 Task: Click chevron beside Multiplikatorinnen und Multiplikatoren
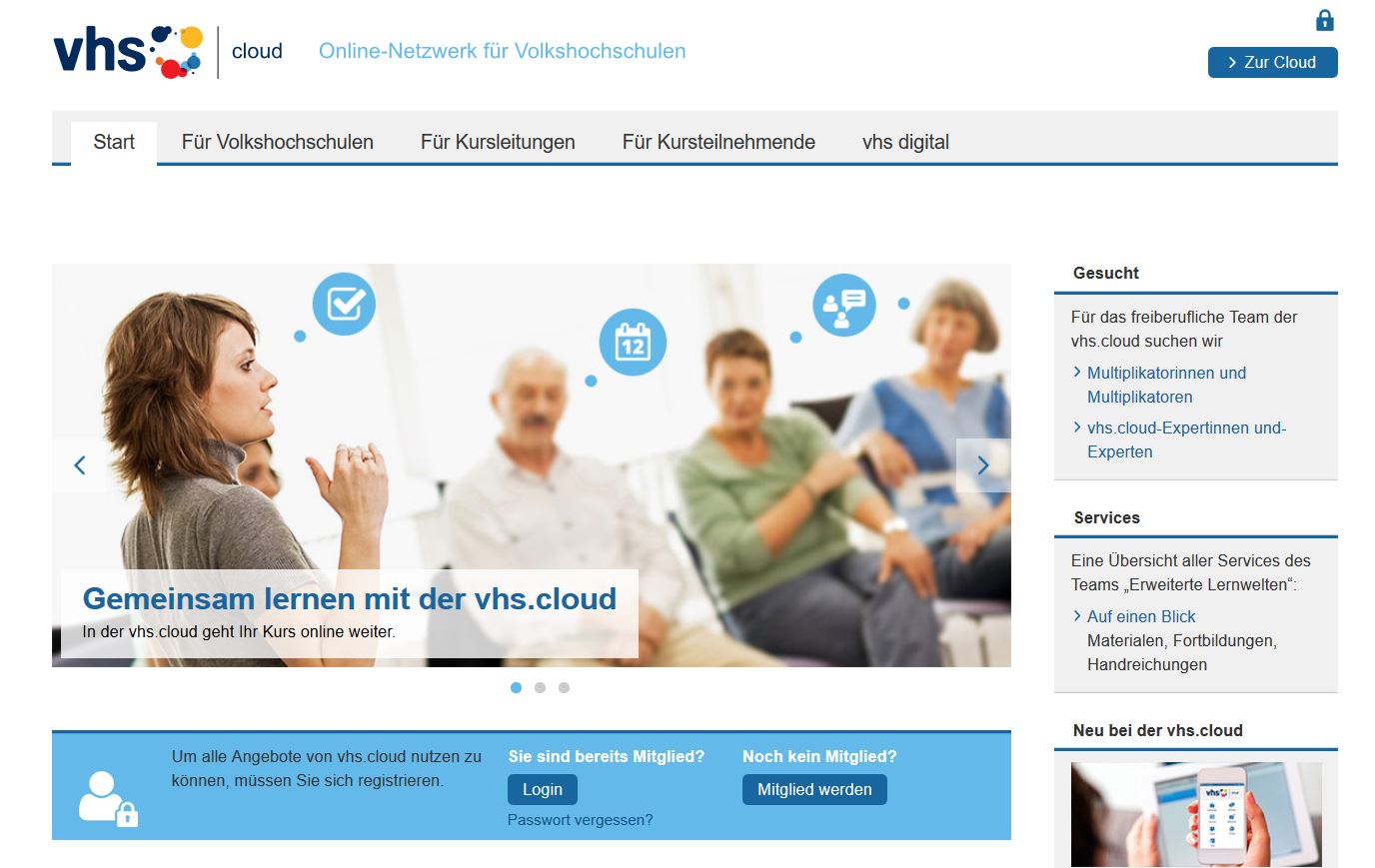coord(1077,372)
